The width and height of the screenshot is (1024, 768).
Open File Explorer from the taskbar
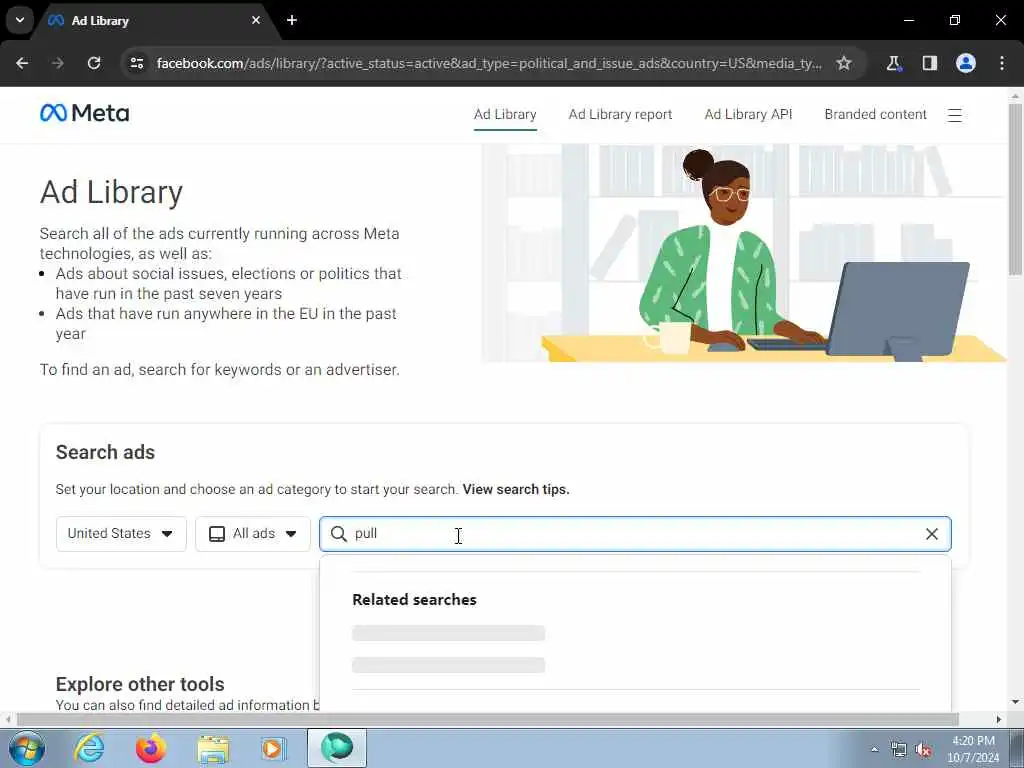pos(213,748)
